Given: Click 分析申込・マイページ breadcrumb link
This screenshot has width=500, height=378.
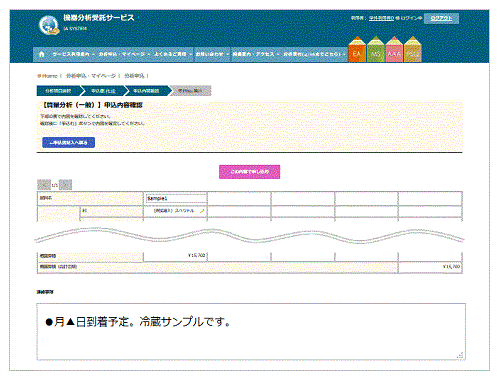Looking at the screenshot, I should (91, 76).
